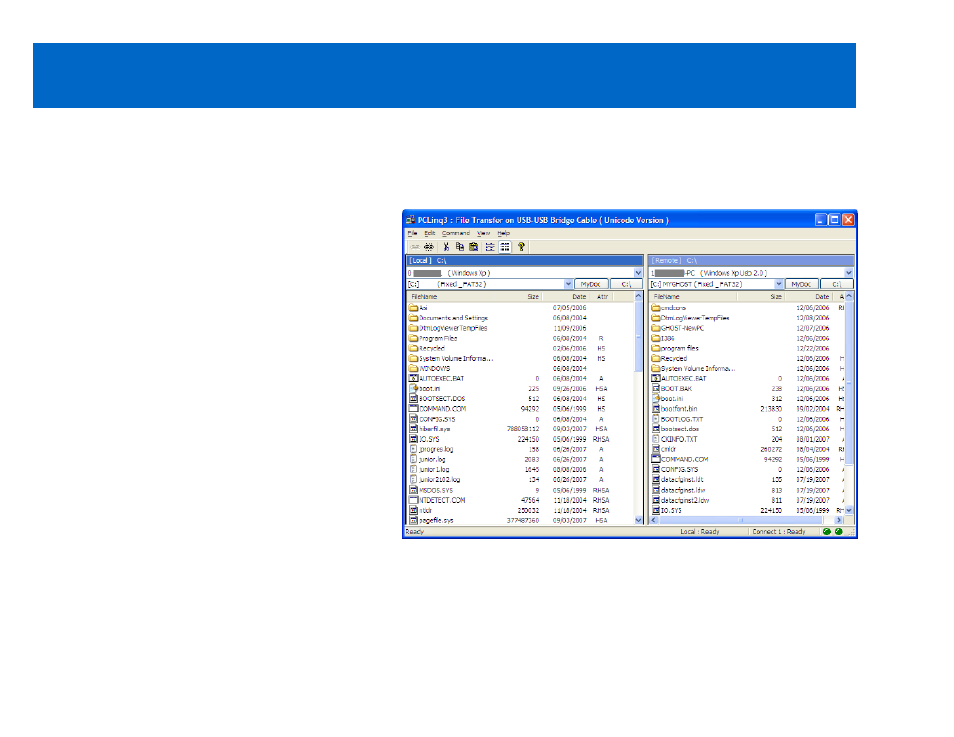Switch to list view toolbar icon

tap(490, 247)
